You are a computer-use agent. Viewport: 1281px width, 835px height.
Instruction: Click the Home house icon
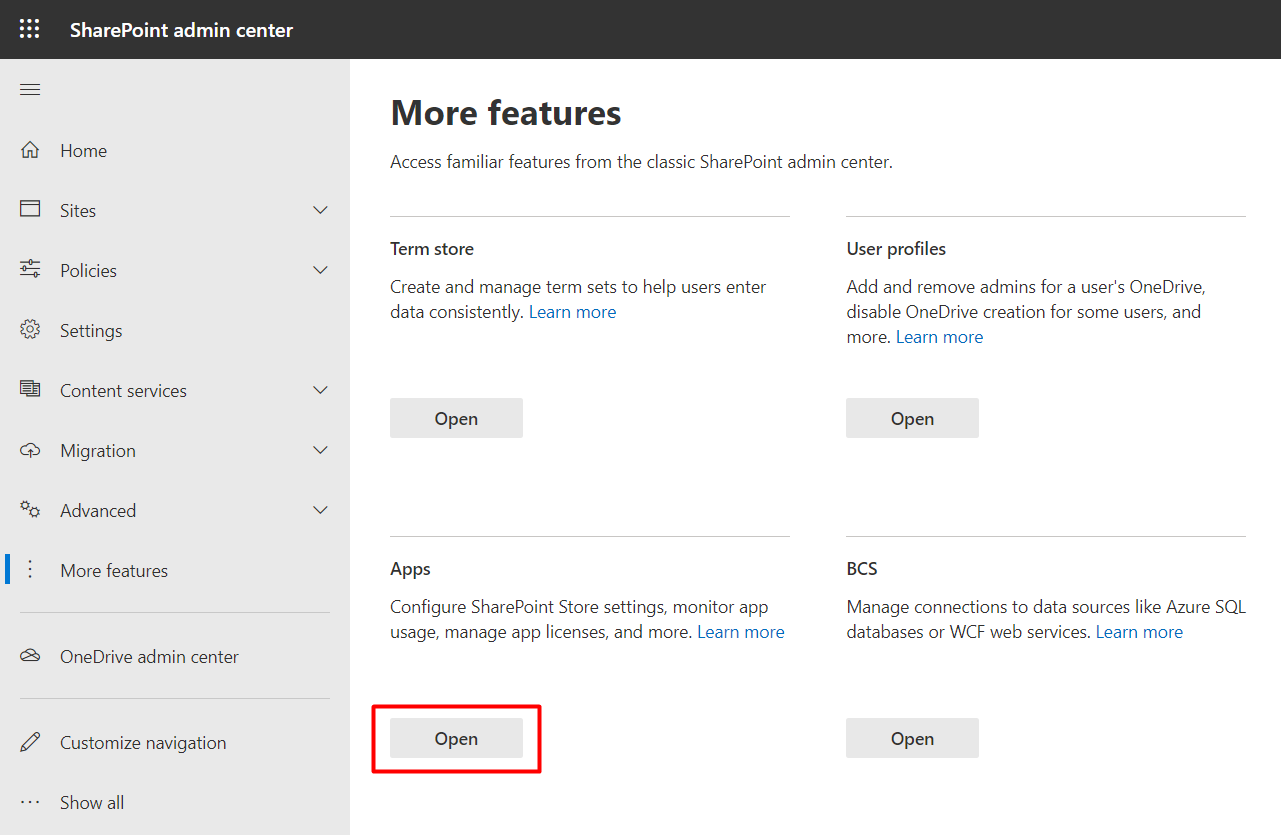tap(30, 150)
